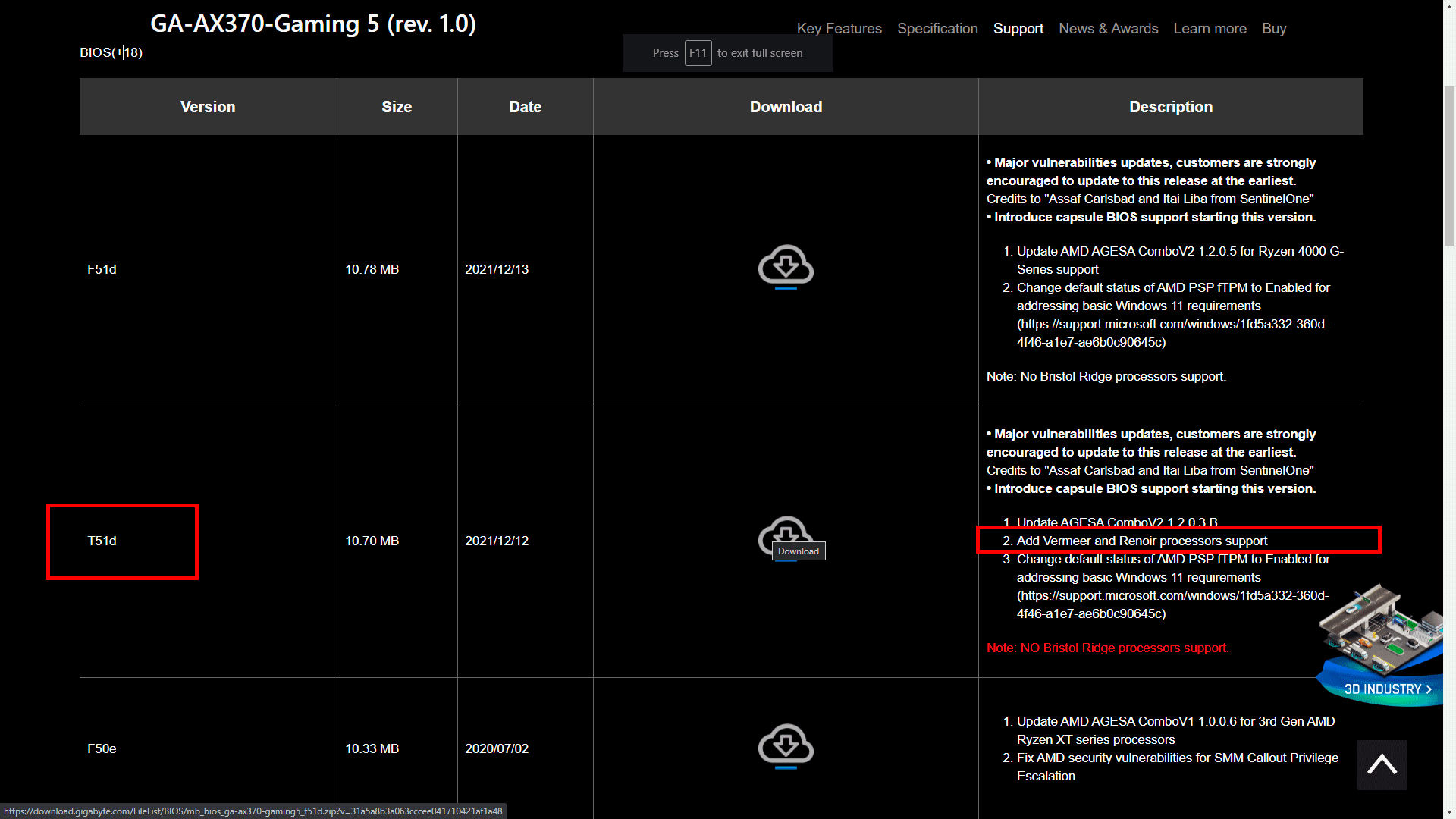Viewport: 1456px width, 819px height.
Task: Open the Key Features tab
Action: tap(839, 29)
